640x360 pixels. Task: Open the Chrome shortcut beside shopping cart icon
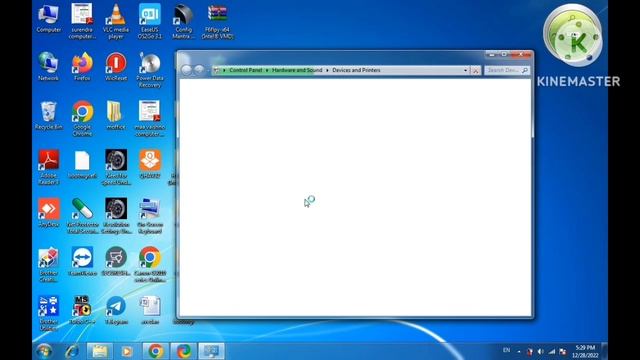click(x=150, y=265)
